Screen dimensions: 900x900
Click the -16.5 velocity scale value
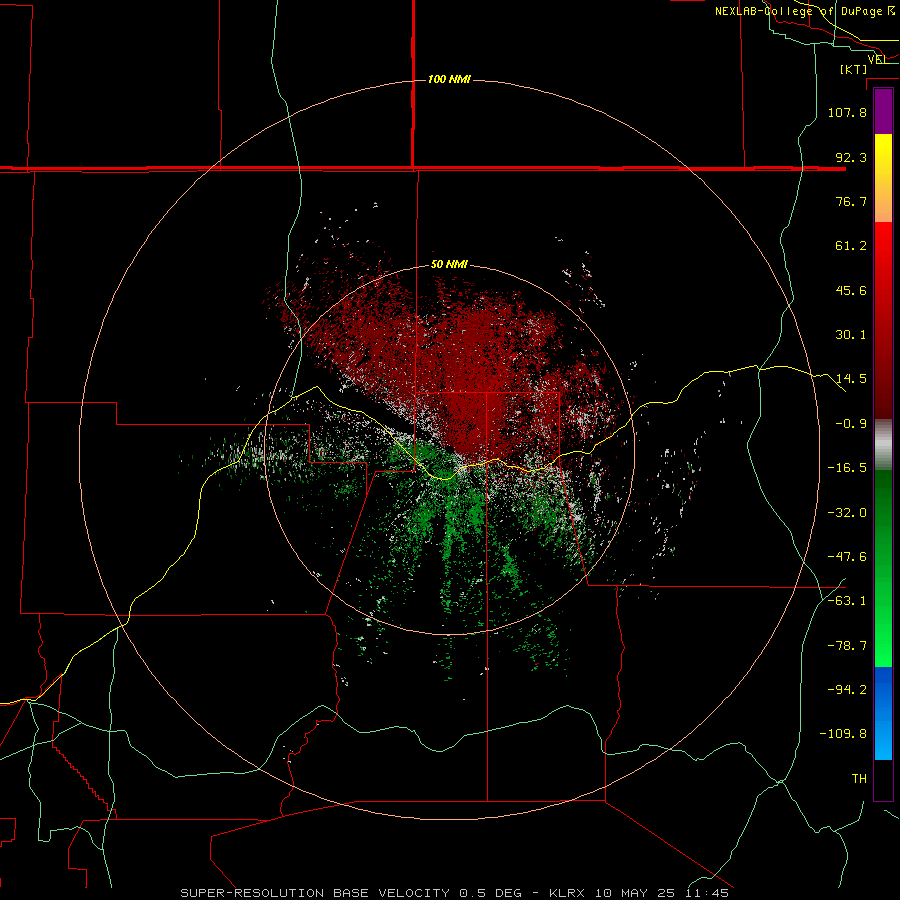point(847,468)
